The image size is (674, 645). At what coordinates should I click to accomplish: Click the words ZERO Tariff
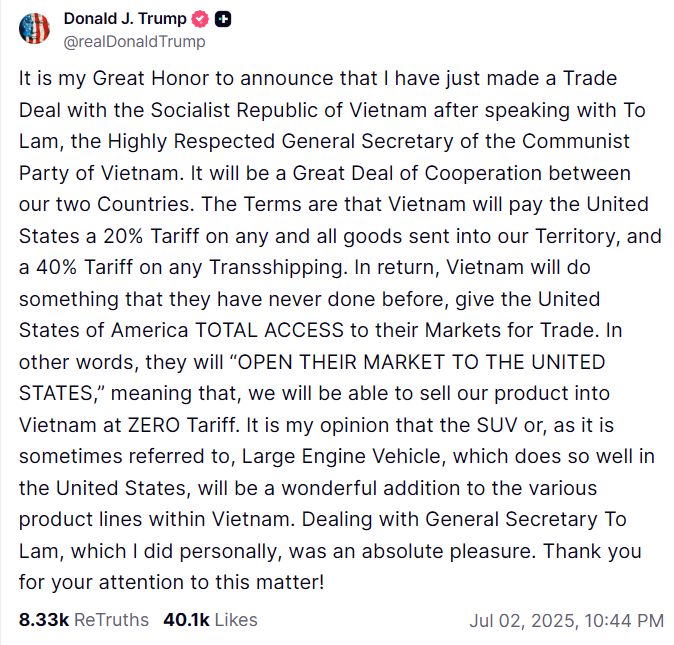click(184, 425)
